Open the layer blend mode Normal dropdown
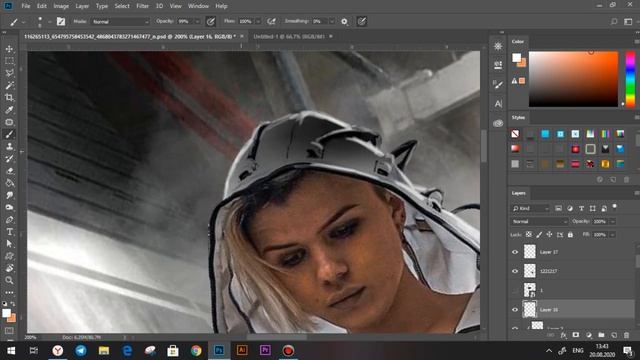 click(539, 222)
